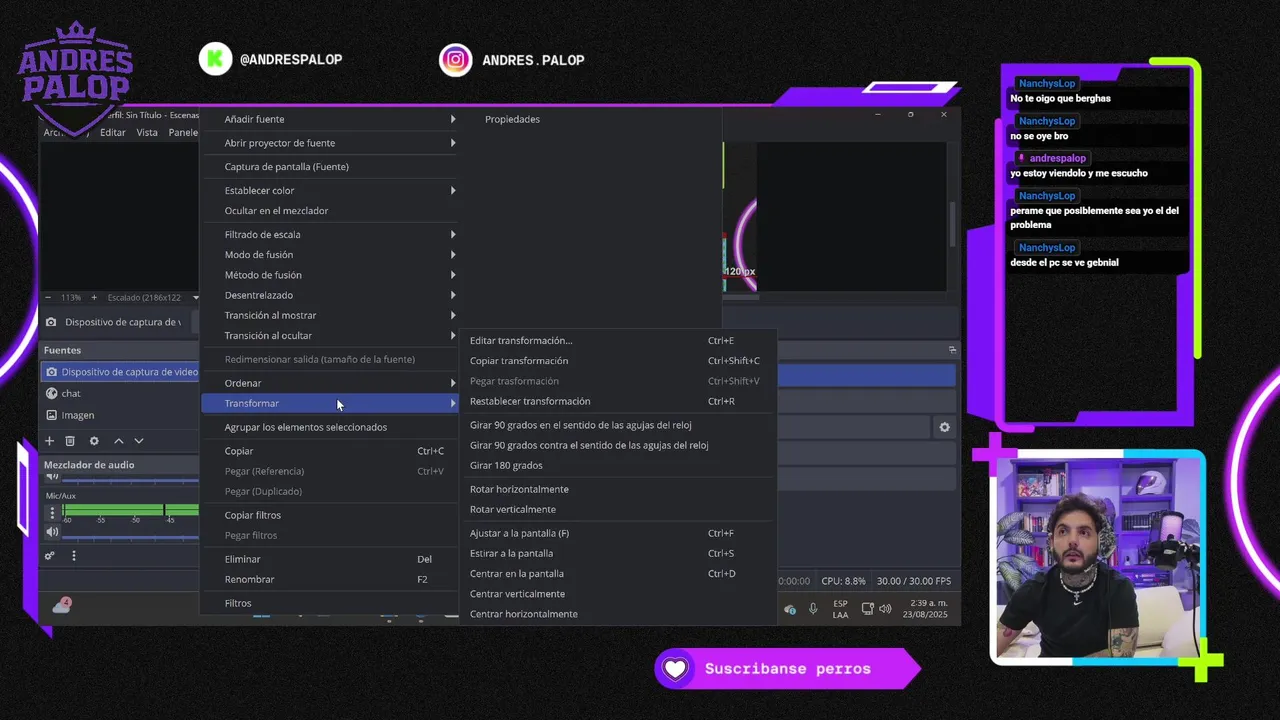Open the volume tray icon
1280x720 pixels.
click(x=885, y=609)
